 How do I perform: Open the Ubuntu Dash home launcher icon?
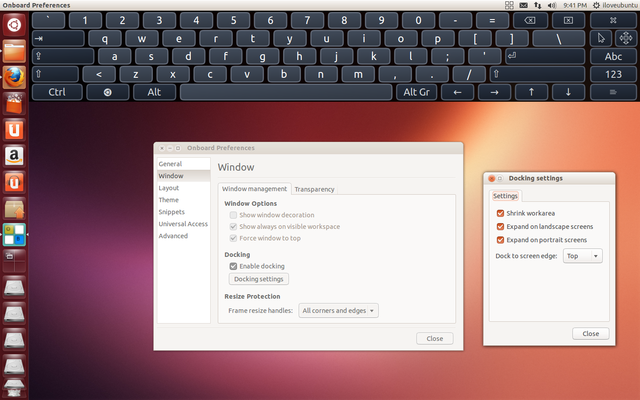point(14,25)
